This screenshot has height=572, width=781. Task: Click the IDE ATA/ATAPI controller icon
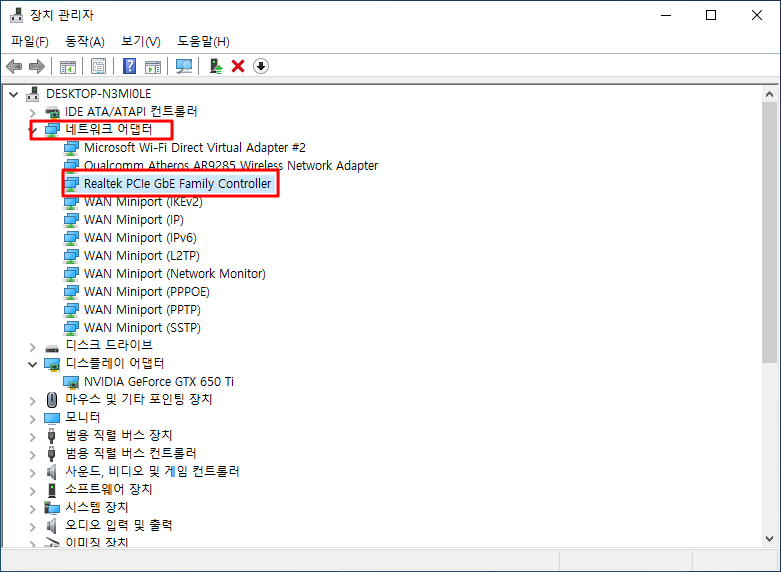(x=52, y=112)
